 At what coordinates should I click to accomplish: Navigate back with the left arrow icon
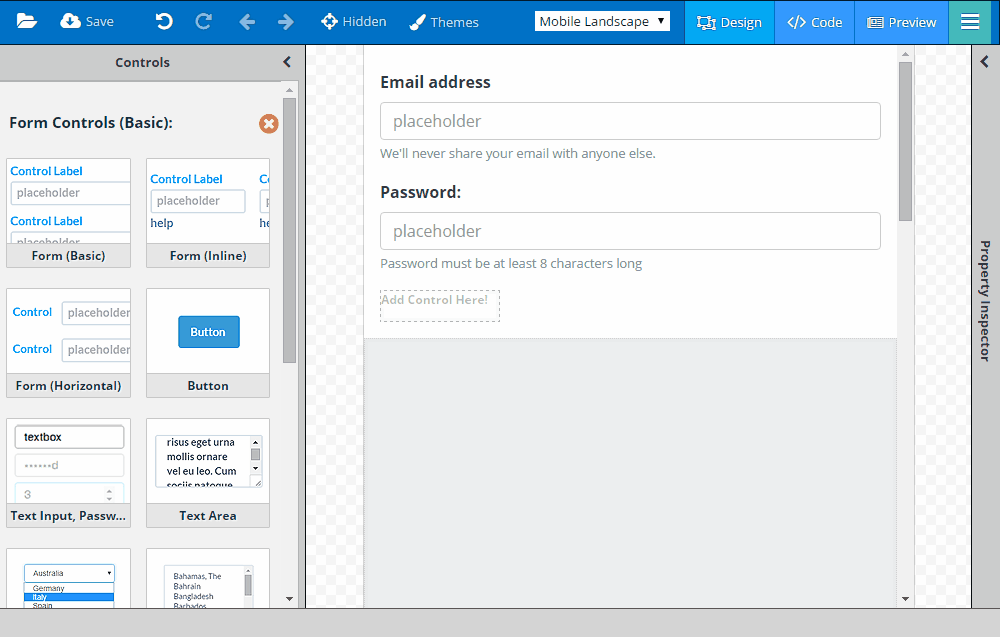point(247,19)
